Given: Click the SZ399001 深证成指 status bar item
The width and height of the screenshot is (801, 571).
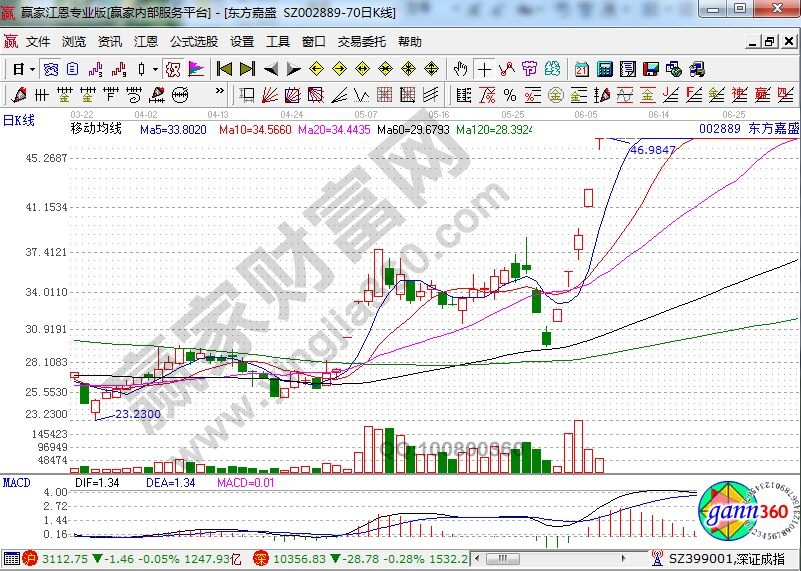Looking at the screenshot, I should tap(725, 561).
